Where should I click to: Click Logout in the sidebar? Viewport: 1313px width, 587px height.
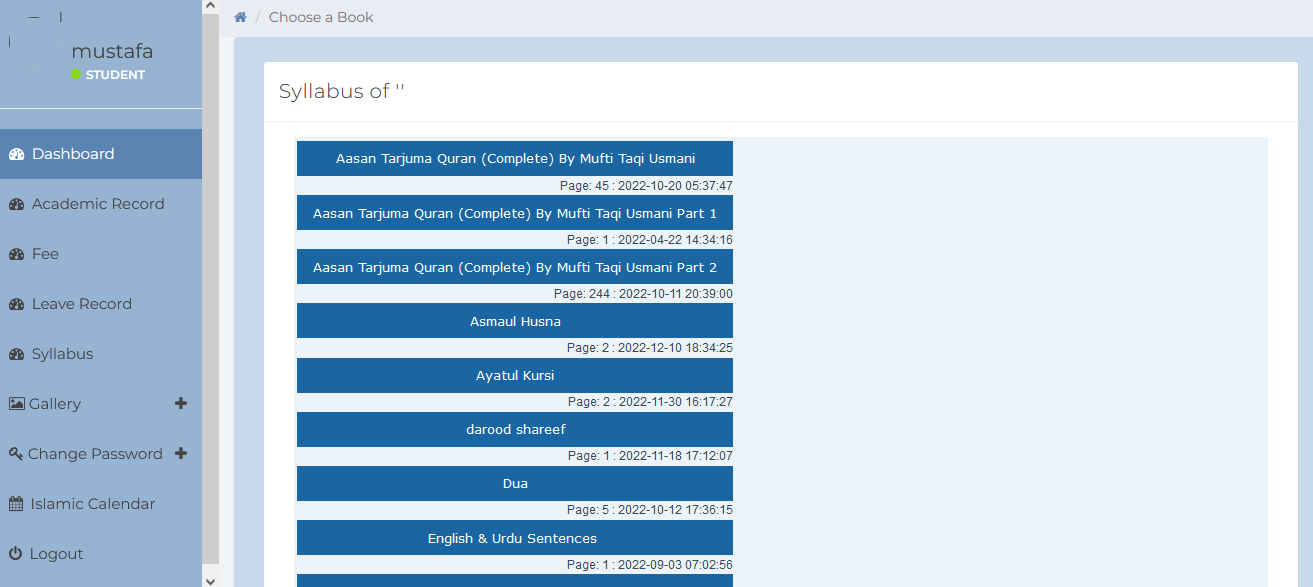coord(101,554)
